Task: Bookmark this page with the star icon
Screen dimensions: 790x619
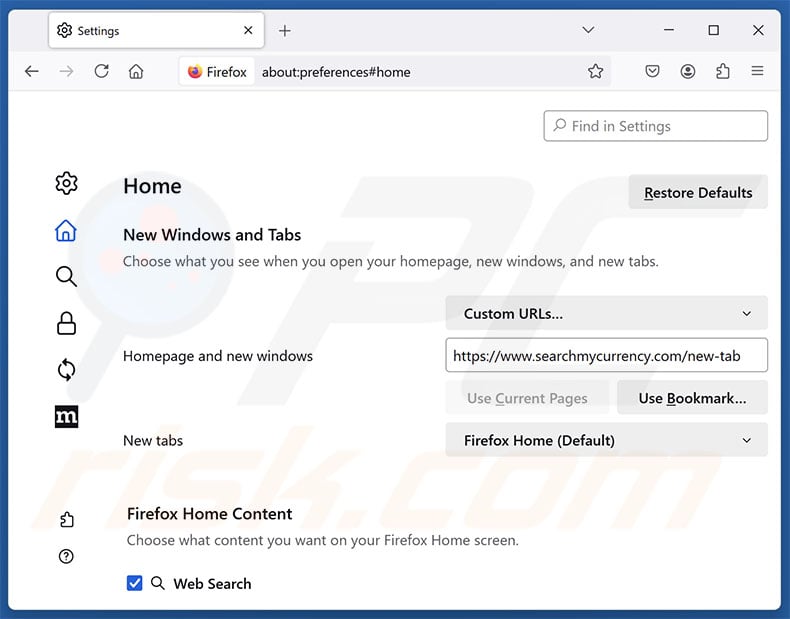Action: coord(595,72)
